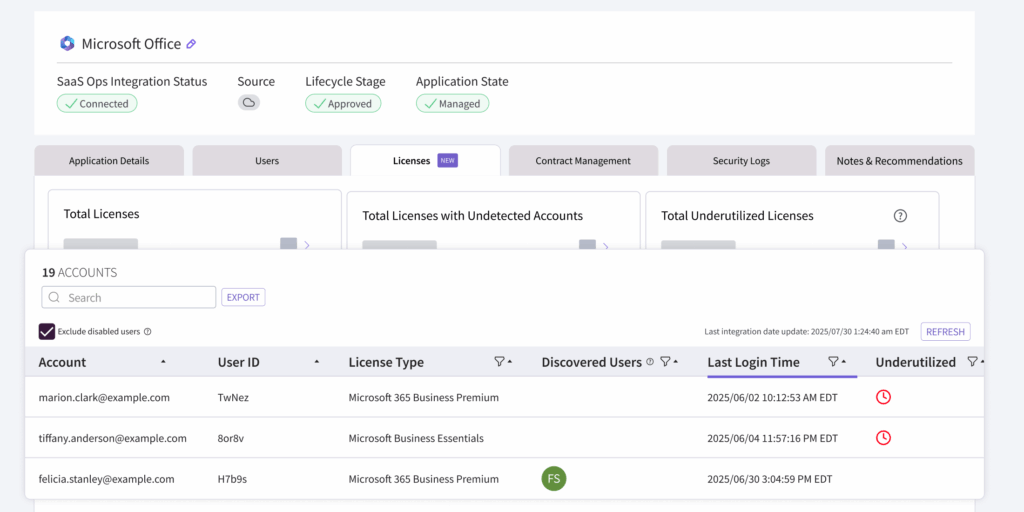
Task: Open the License Type column filter
Action: 499,362
